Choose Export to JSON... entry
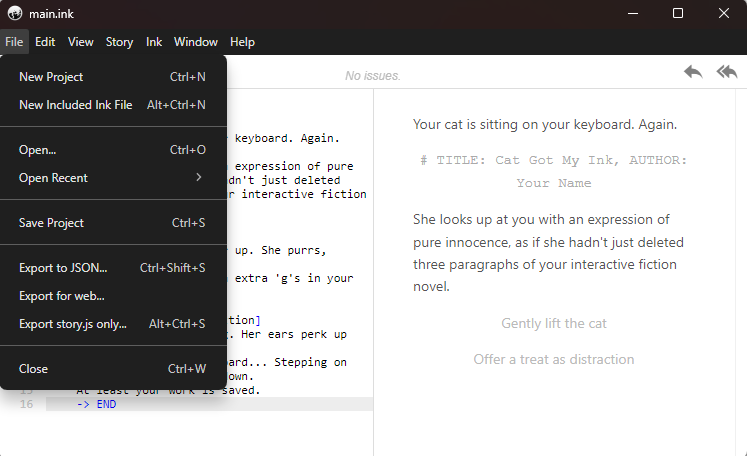The image size is (747, 456). click(x=113, y=268)
